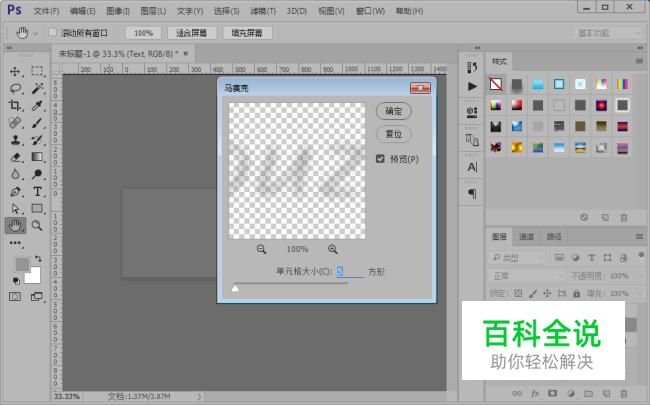Click the 适合屏幕 fit screen button
Image resolution: width=650 pixels, height=405 pixels.
(x=192, y=33)
